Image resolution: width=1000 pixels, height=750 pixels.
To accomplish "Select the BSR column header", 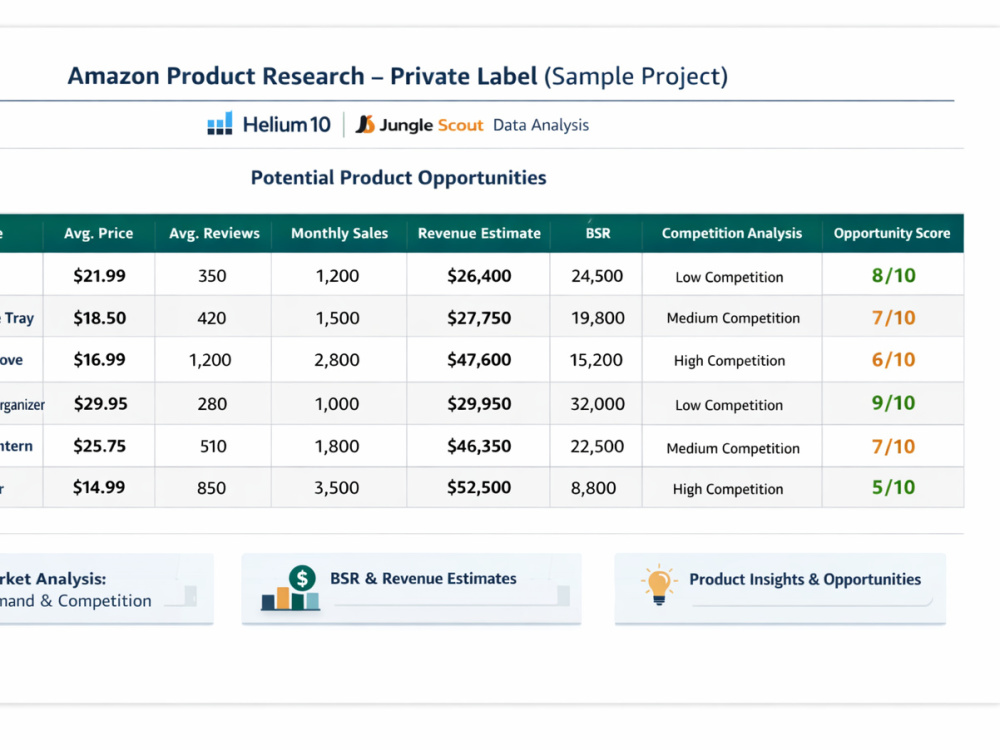I will point(597,233).
